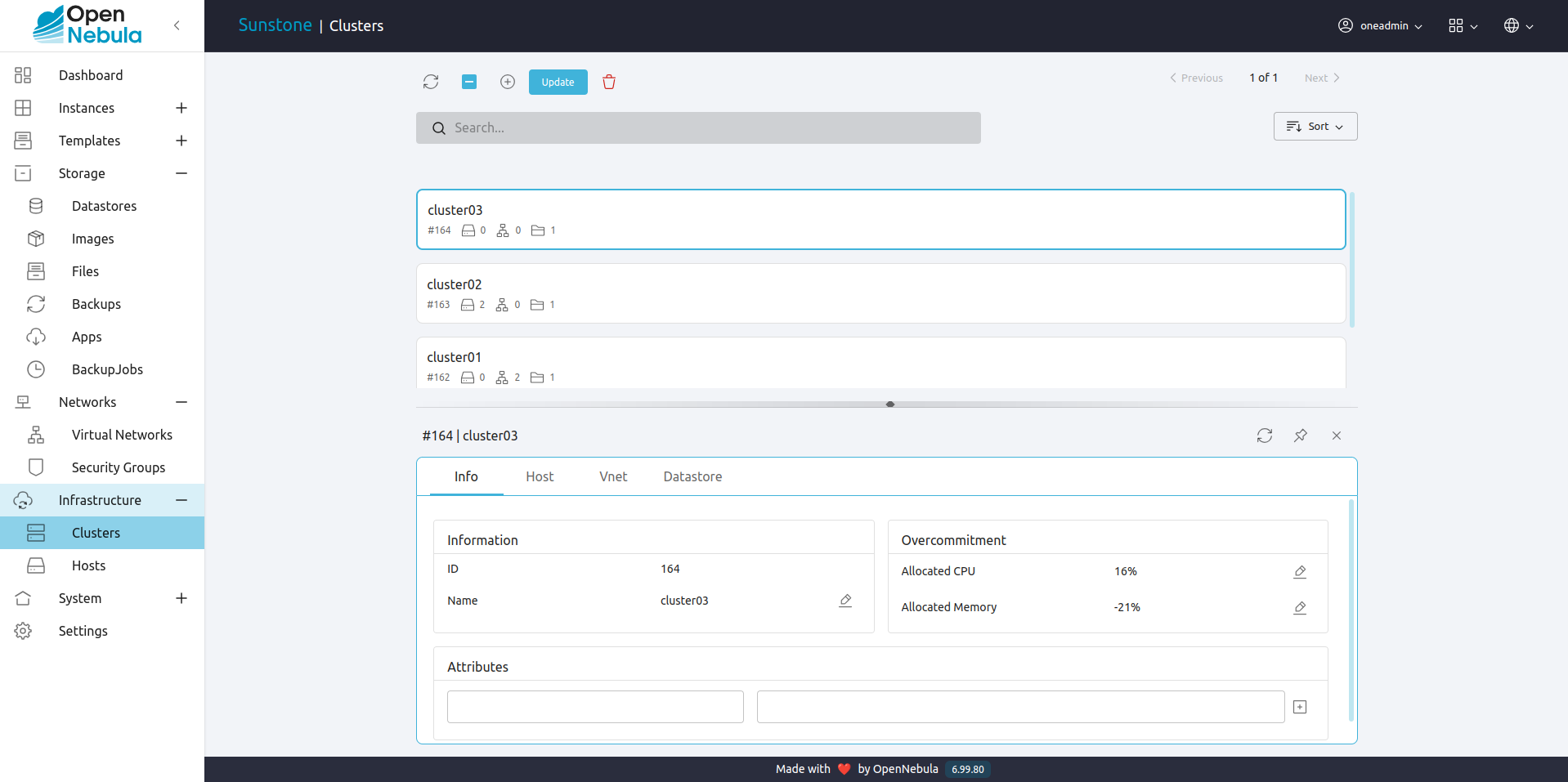Click the Clusters icon in sidebar

(x=36, y=533)
